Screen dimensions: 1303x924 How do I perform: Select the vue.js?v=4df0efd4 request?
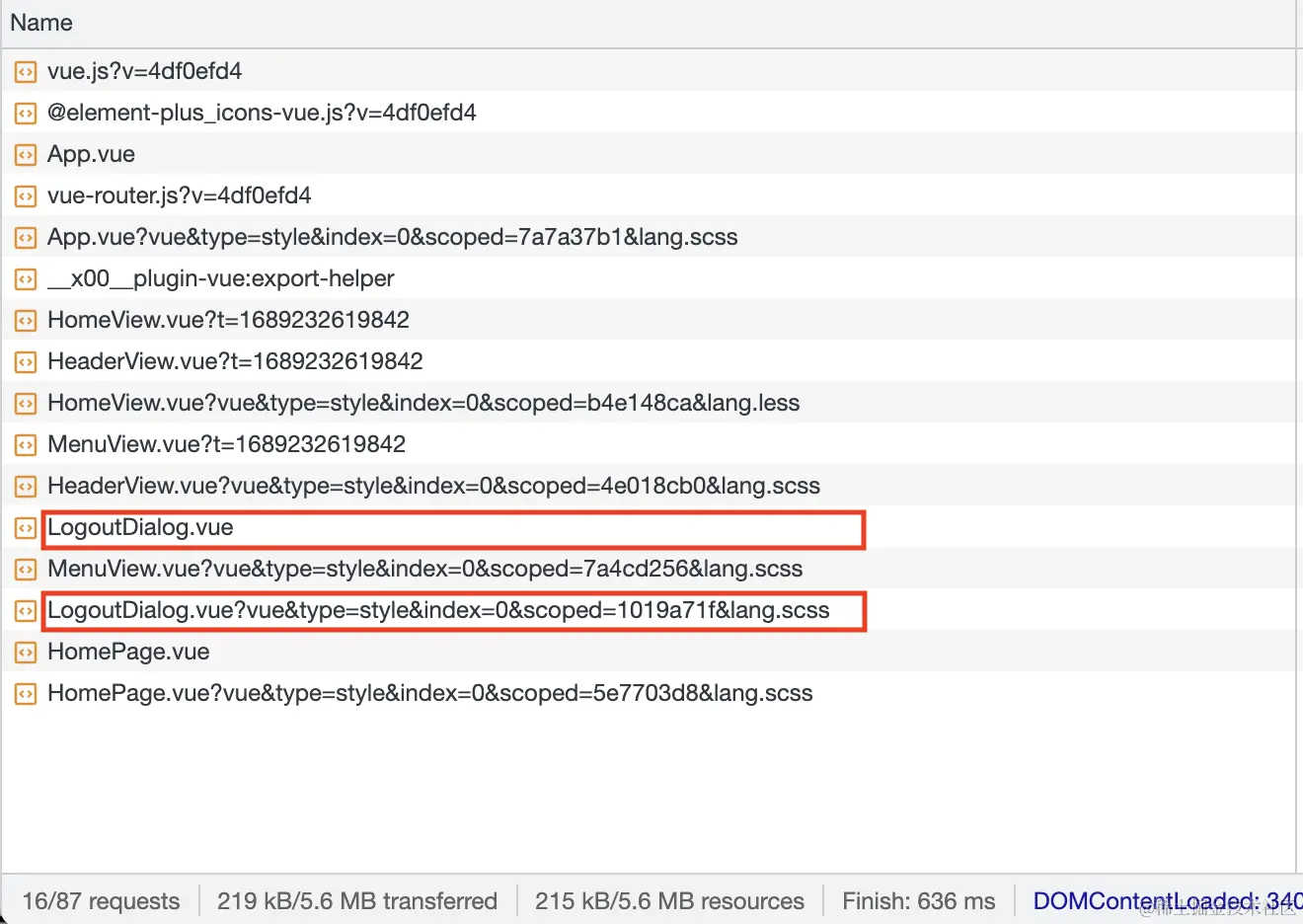click(144, 71)
